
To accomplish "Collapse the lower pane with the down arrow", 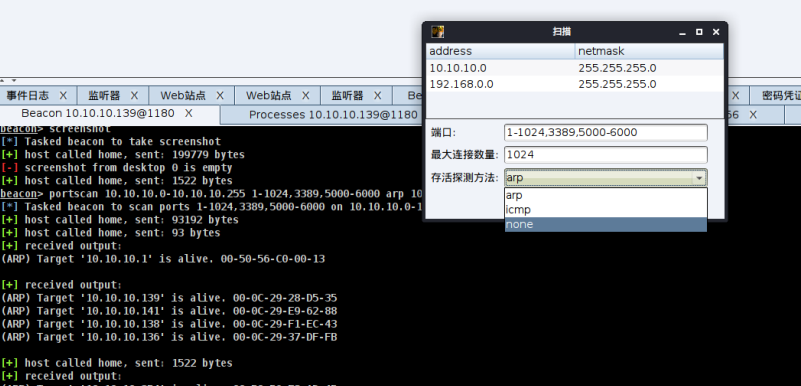I will 14,80.
